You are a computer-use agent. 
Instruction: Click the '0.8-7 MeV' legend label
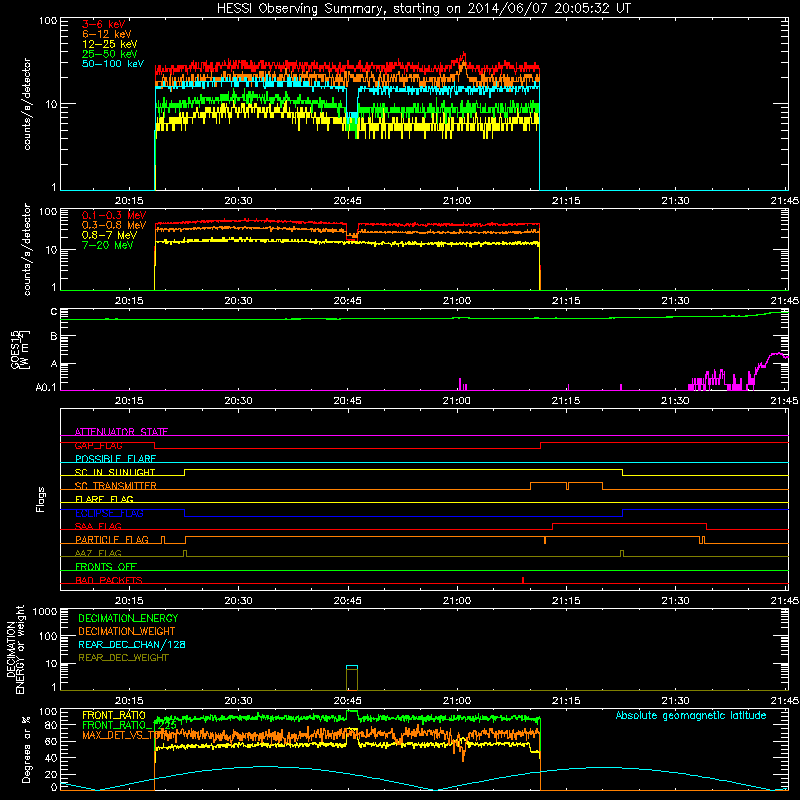click(x=109, y=235)
